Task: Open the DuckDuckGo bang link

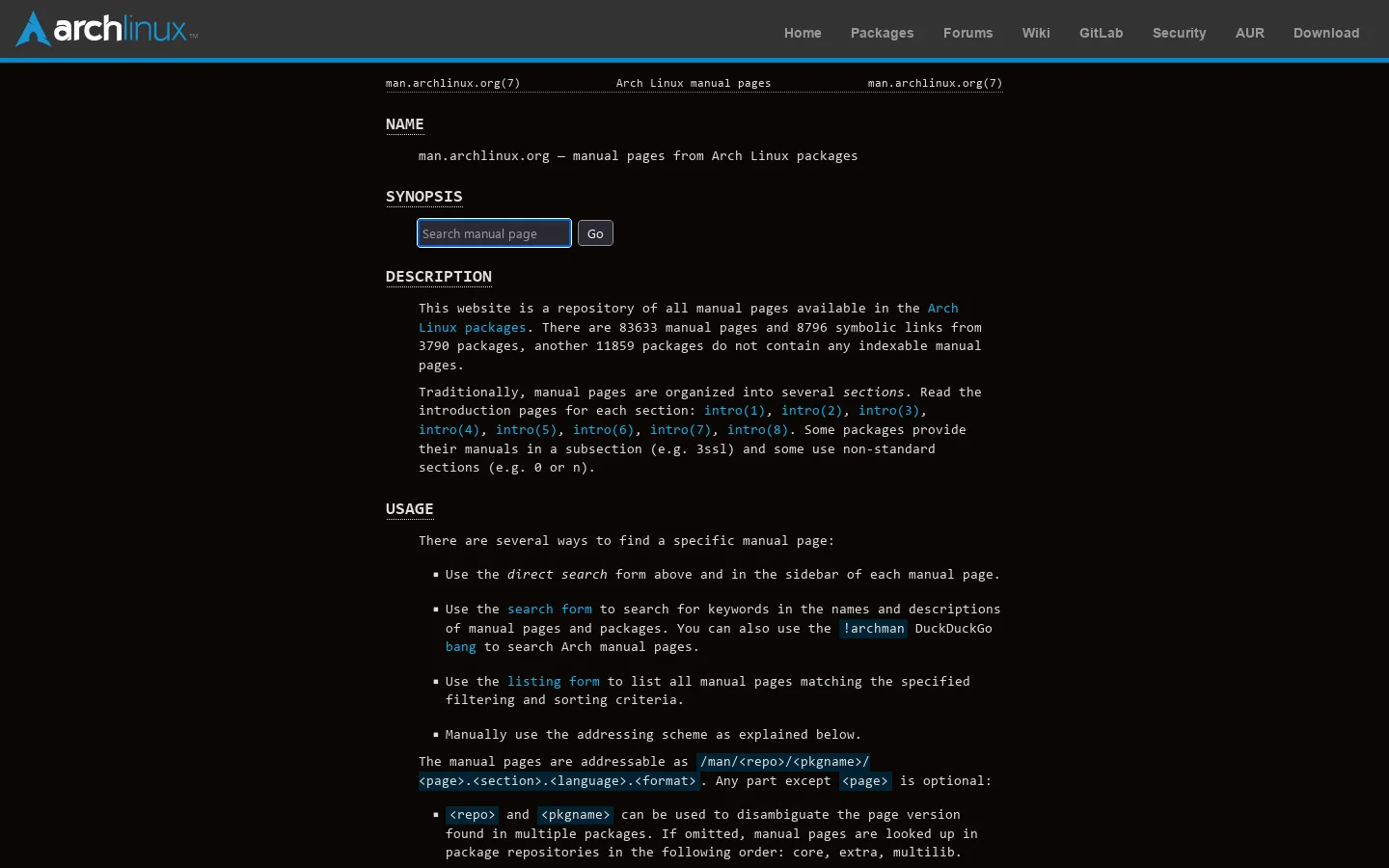Action: coord(461,647)
